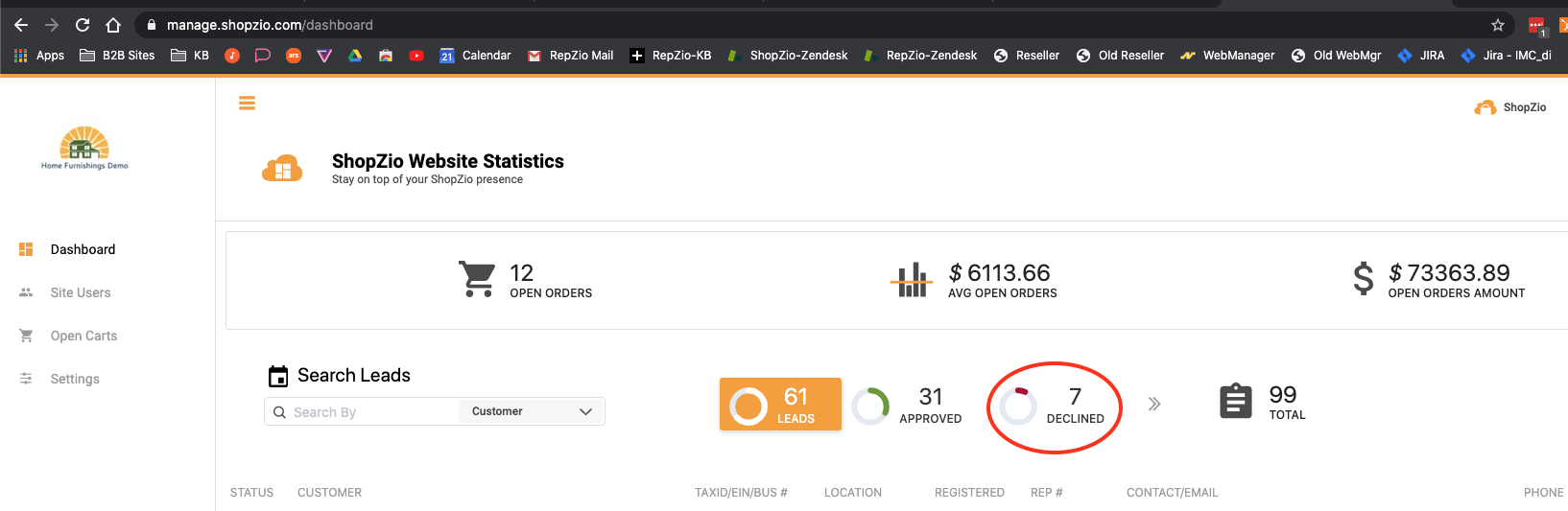
Task: Click the Search By input field
Action: pos(362,412)
